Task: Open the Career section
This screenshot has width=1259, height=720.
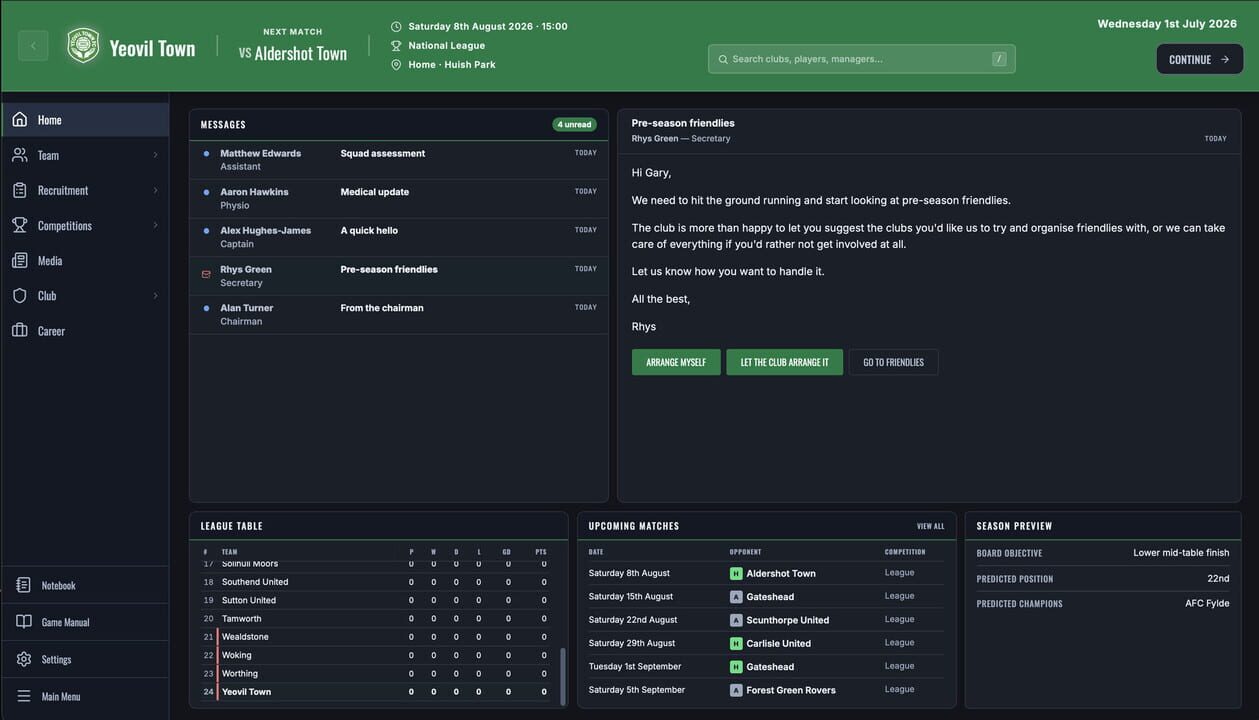Action: [85, 330]
